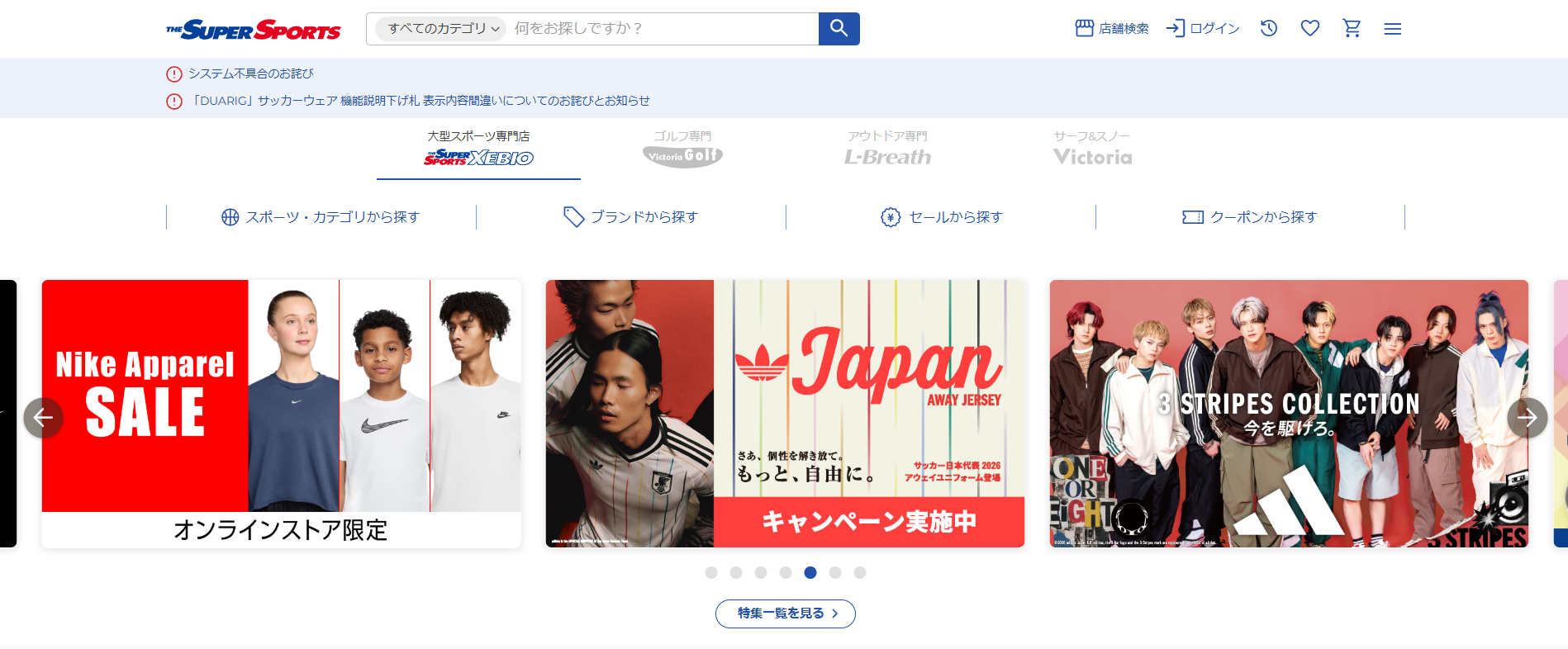Open スポーツ・カテゴリから探す menu
The height and width of the screenshot is (649, 1568).
click(321, 217)
